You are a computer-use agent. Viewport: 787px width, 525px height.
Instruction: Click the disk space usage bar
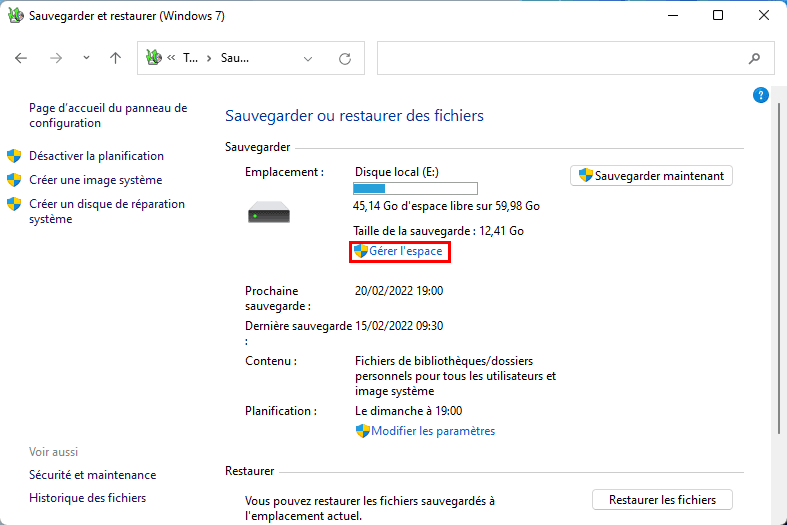click(x=415, y=189)
